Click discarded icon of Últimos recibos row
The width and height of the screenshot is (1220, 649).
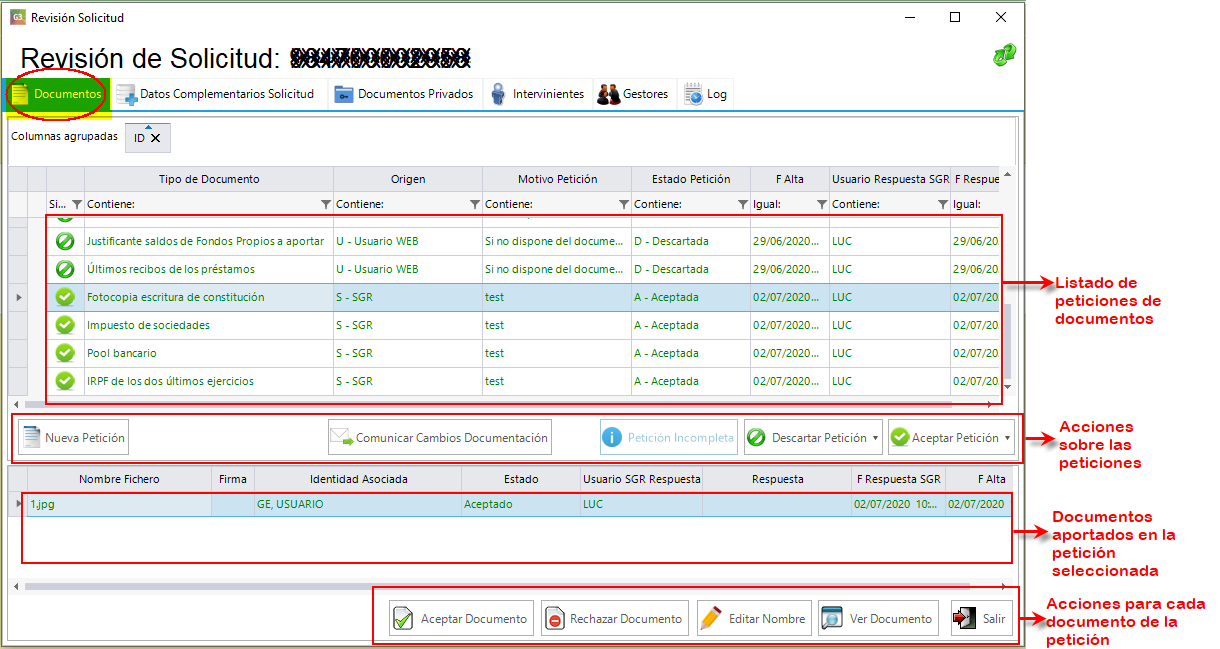tap(65, 269)
